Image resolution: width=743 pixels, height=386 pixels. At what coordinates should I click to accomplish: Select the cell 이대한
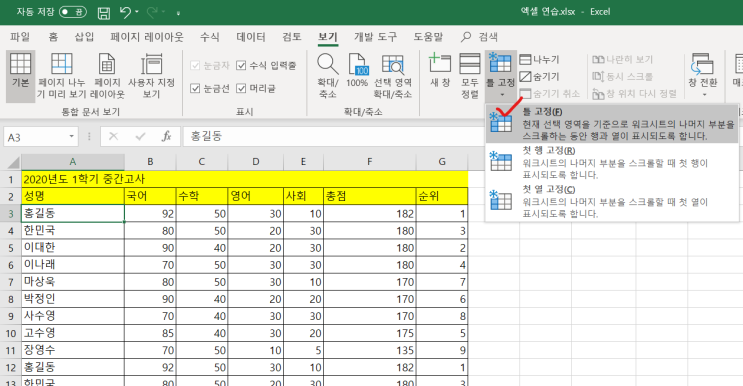[73, 248]
